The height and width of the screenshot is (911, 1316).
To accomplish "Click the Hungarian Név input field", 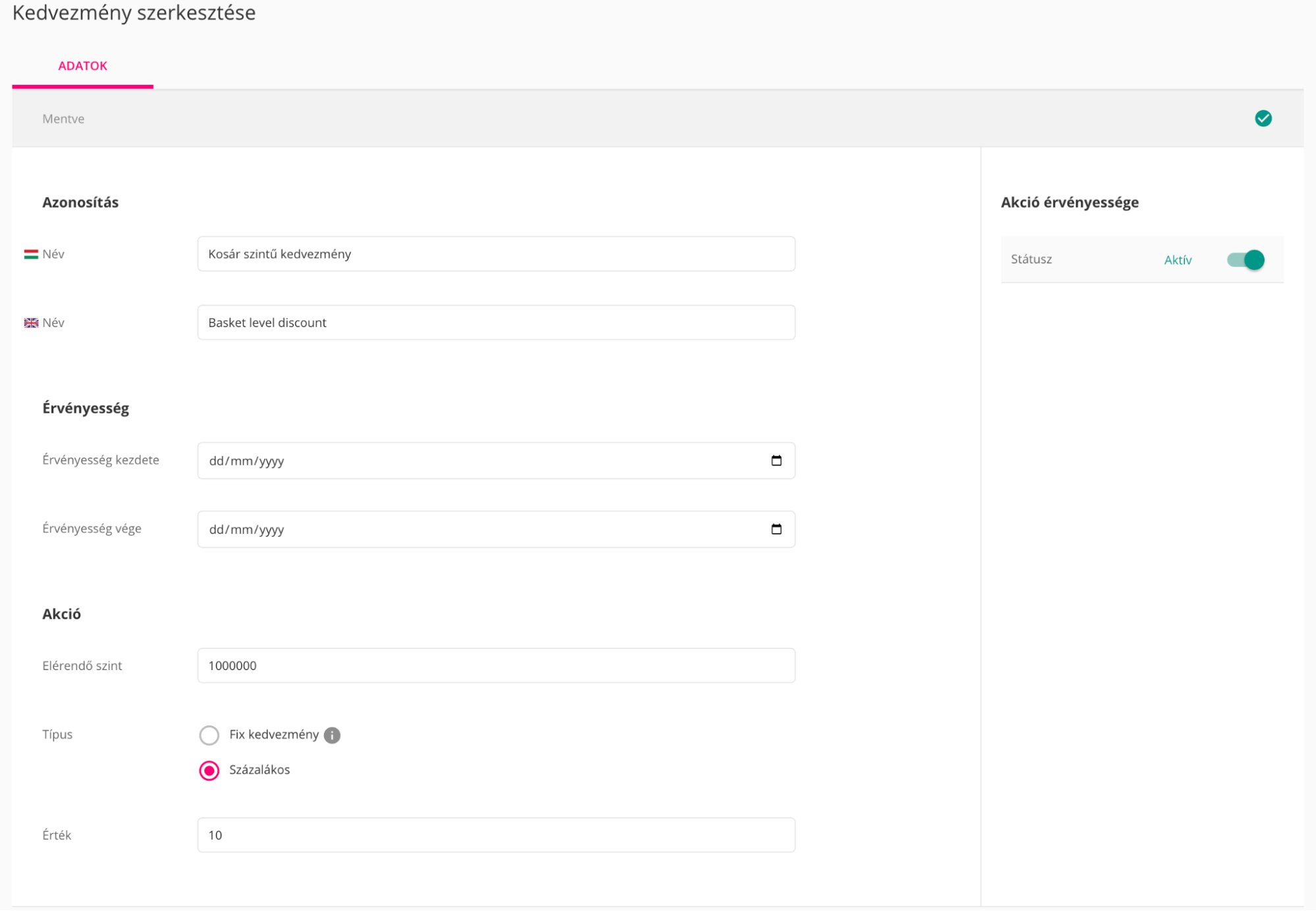I will (x=495, y=254).
